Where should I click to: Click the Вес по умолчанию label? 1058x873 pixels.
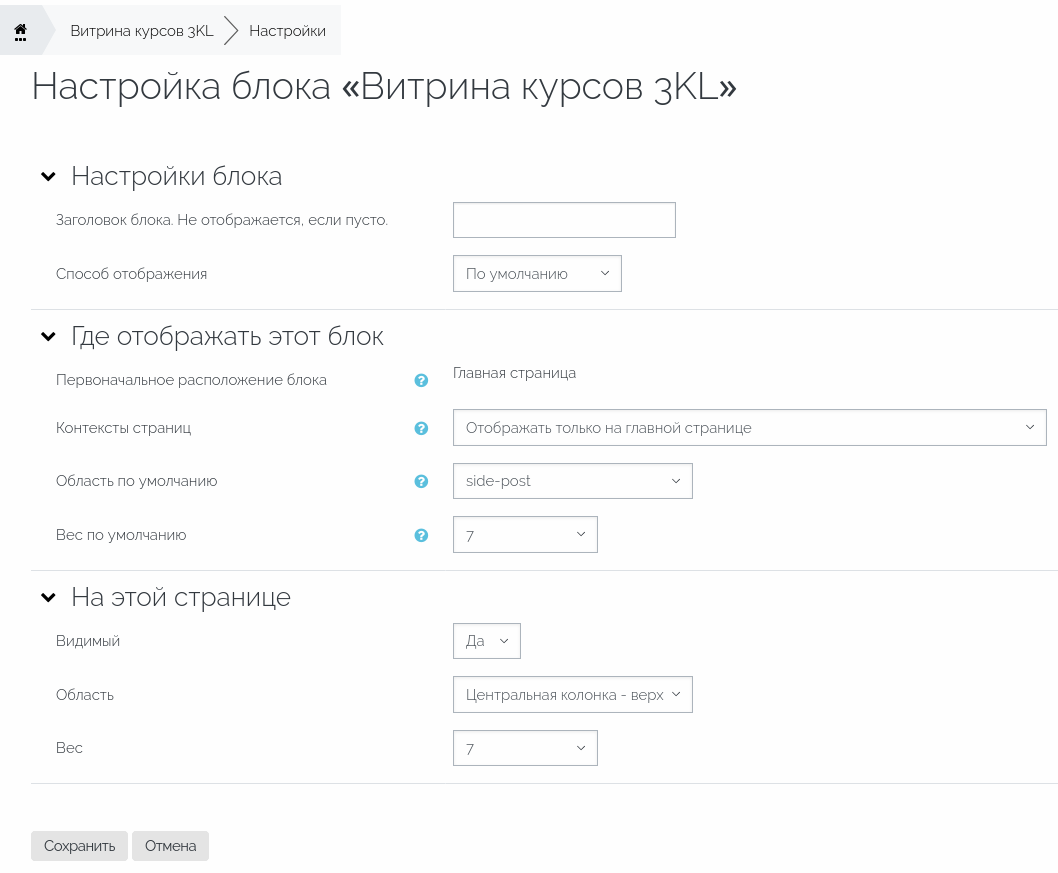pos(121,535)
